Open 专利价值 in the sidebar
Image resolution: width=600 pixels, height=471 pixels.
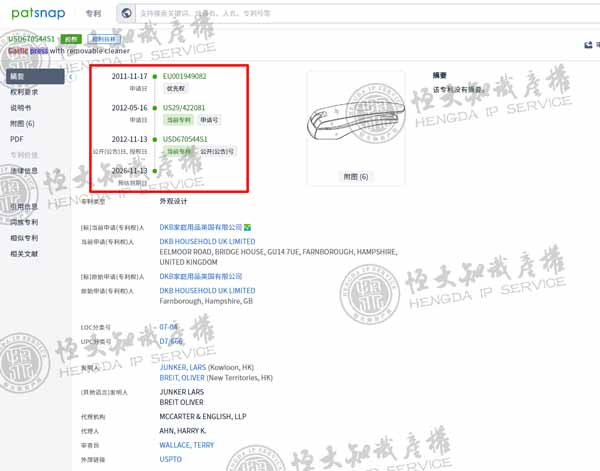pyautogui.click(x=24, y=155)
